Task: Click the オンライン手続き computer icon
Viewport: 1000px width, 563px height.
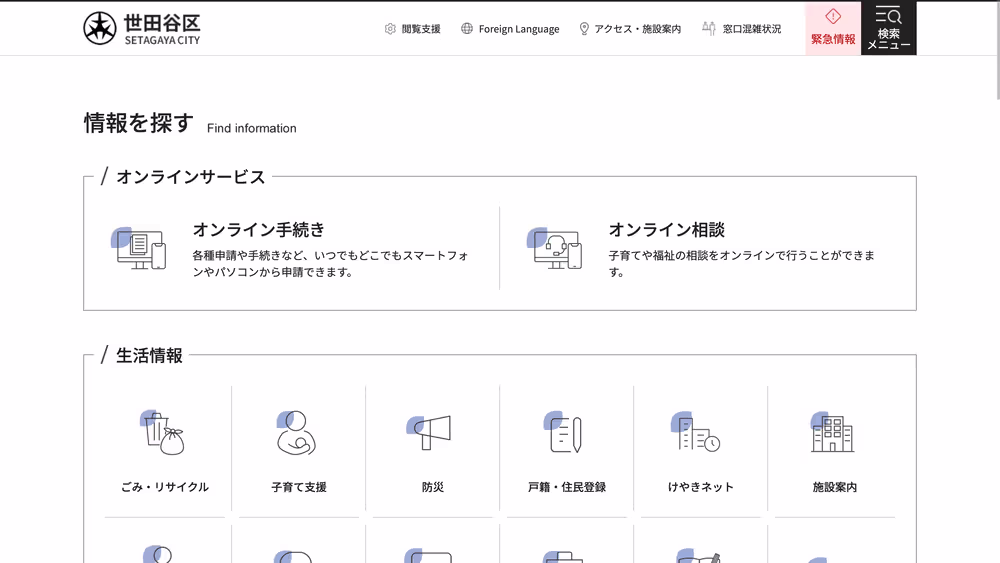Action: [x=139, y=248]
